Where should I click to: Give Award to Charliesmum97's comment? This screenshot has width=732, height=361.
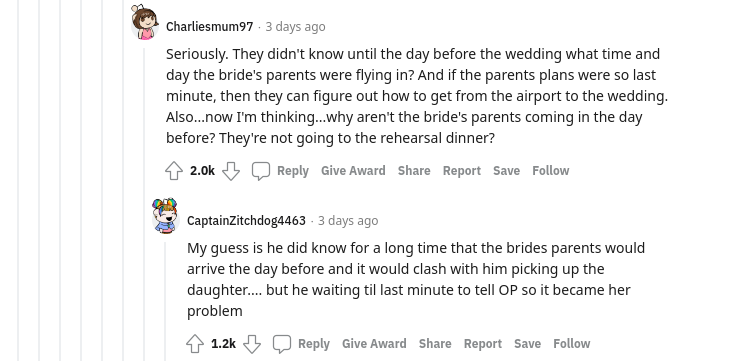tap(353, 171)
